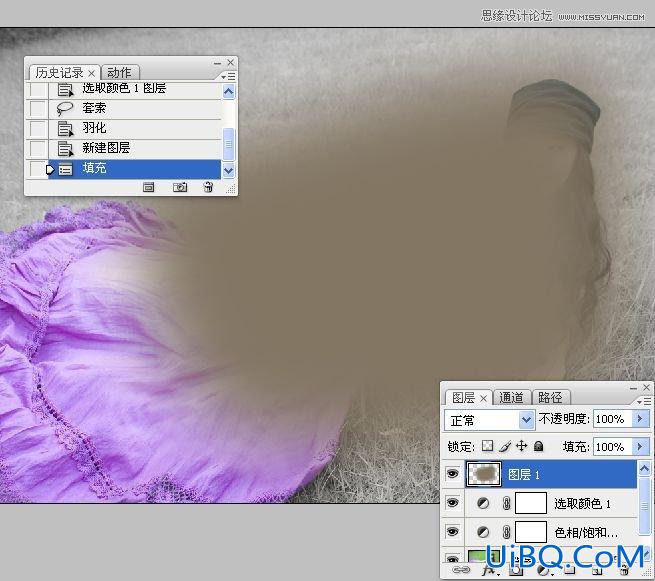Click 色相/饱和 mask link icon
655x581 pixels.
click(506, 532)
